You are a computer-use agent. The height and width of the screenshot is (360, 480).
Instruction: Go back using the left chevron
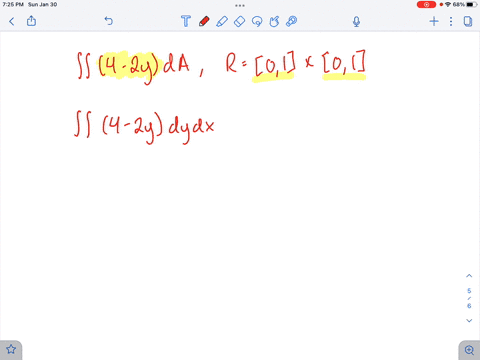coord(12,22)
